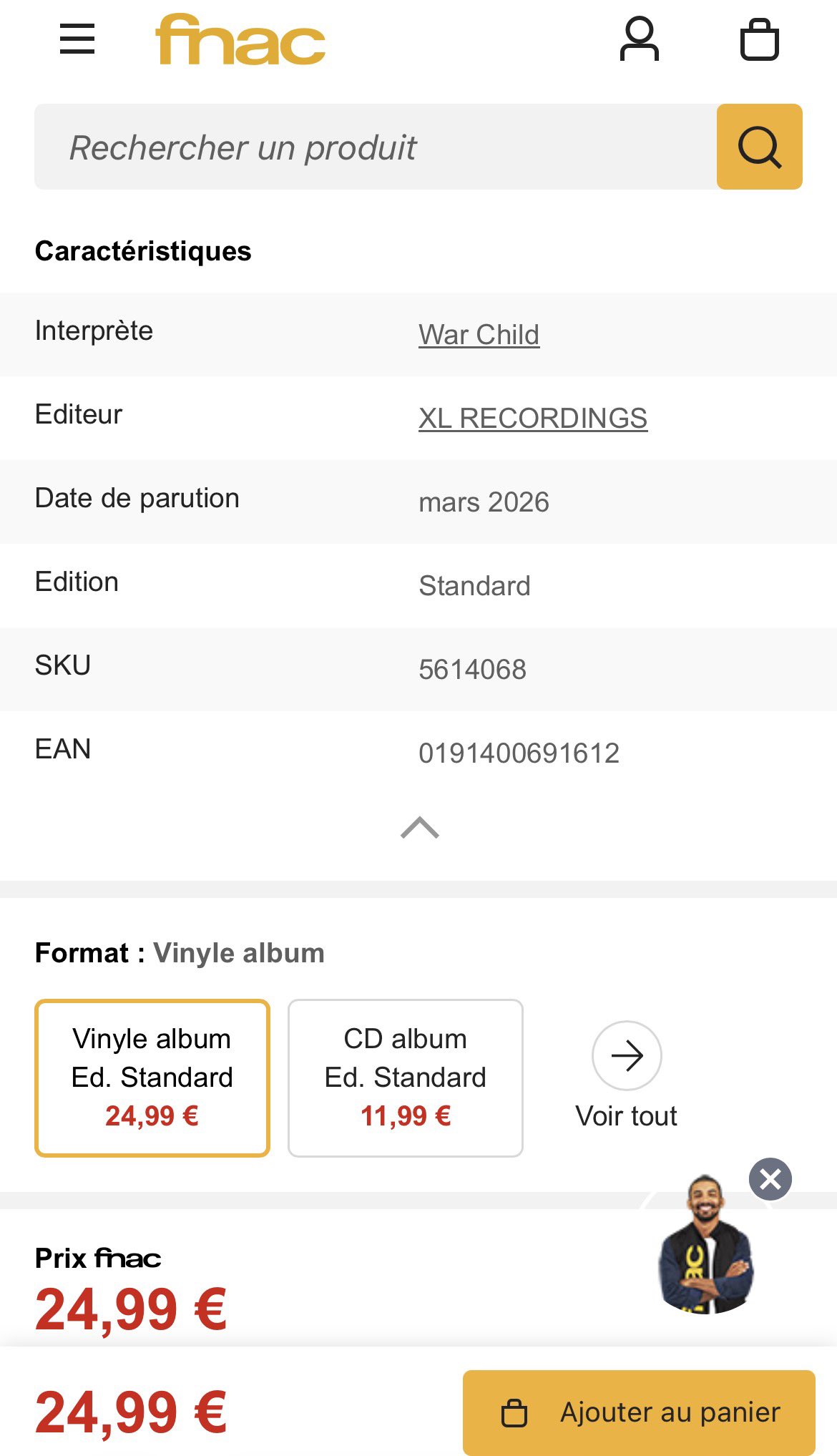Click Ajouter au panier button
The height and width of the screenshot is (1456, 837).
click(x=639, y=1412)
